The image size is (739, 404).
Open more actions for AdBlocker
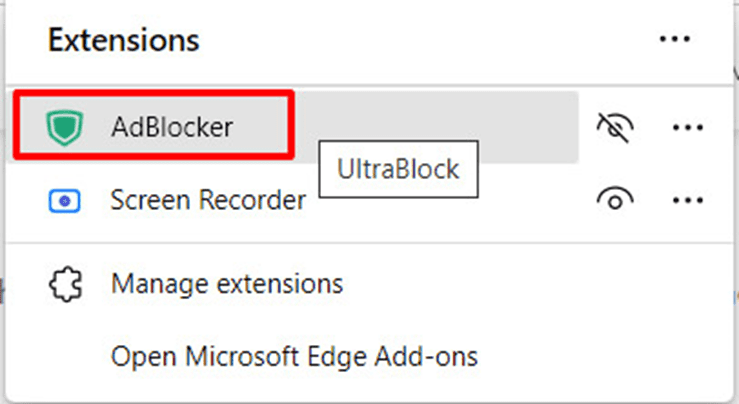click(688, 127)
